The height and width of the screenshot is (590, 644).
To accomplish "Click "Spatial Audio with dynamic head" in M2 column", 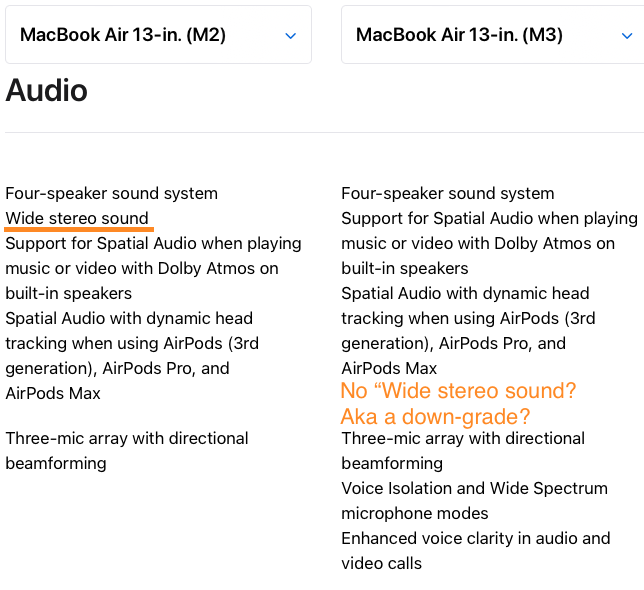I will click(x=129, y=318).
